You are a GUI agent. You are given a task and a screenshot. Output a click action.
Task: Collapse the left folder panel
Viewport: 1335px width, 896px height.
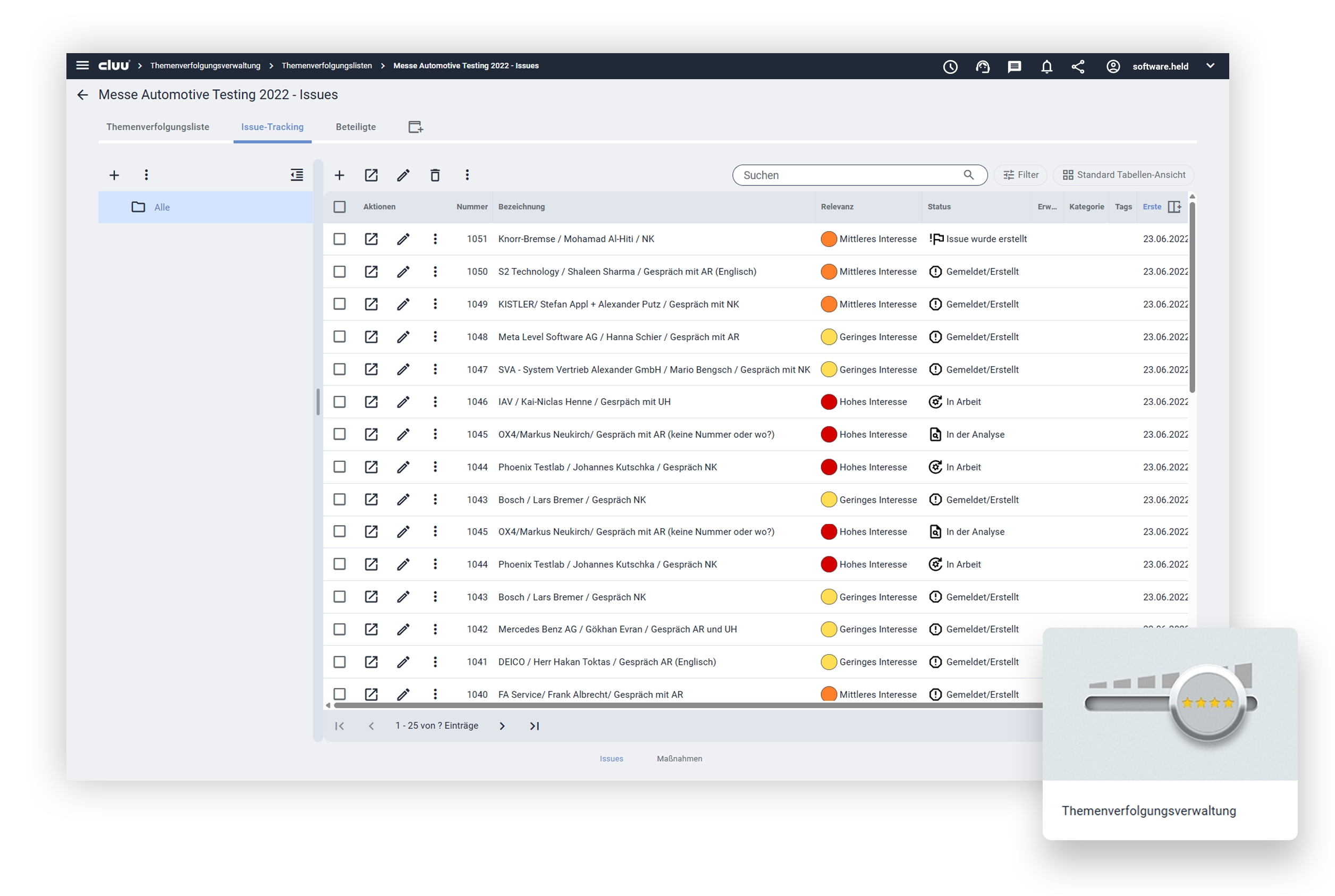click(297, 175)
